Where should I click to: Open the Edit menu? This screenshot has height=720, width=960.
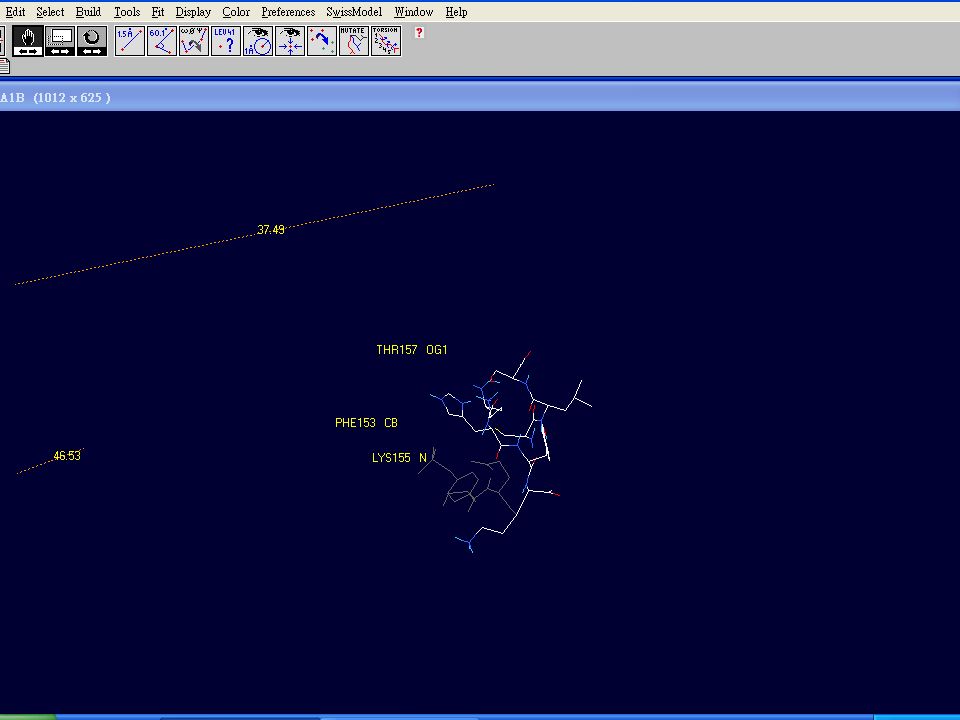point(15,12)
